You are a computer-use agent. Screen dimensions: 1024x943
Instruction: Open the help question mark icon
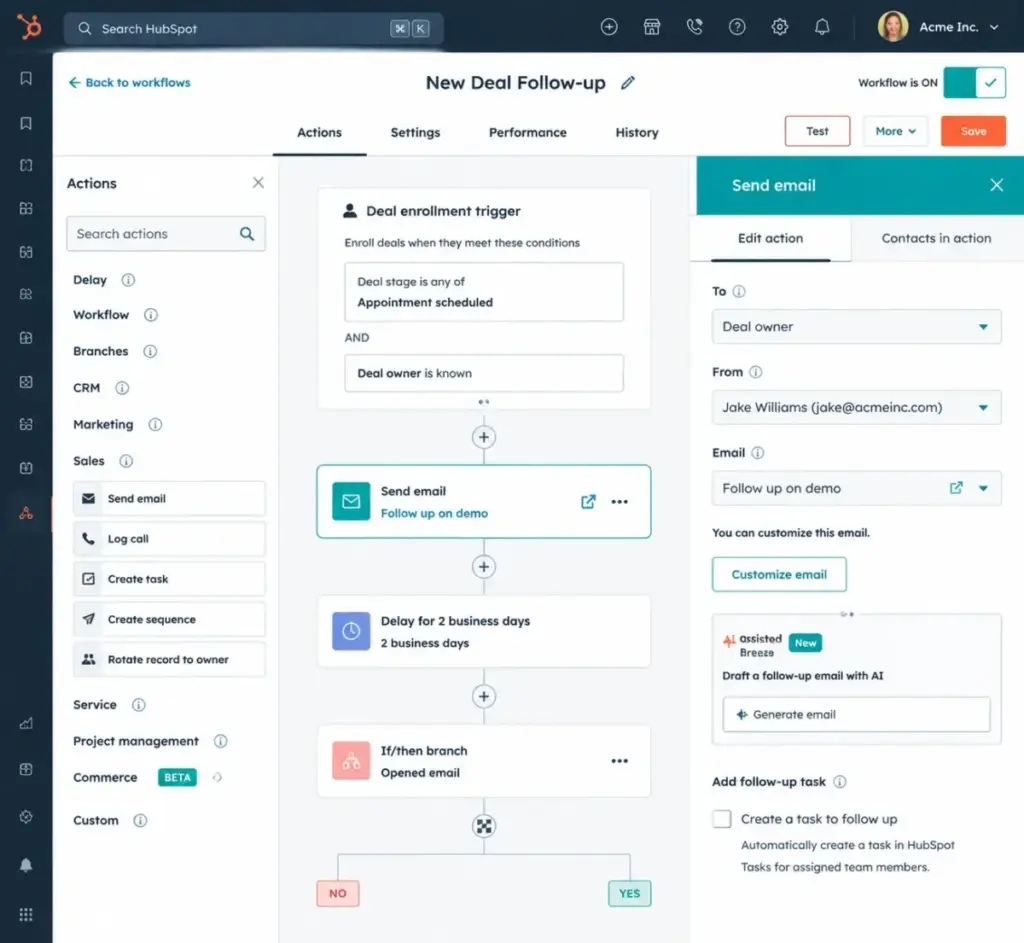pyautogui.click(x=737, y=27)
